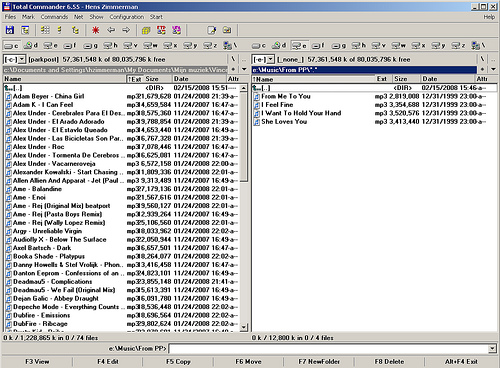This screenshot has height=368, width=500.
Task: Open the FTP connect toolbar icon
Action: pos(161,30)
